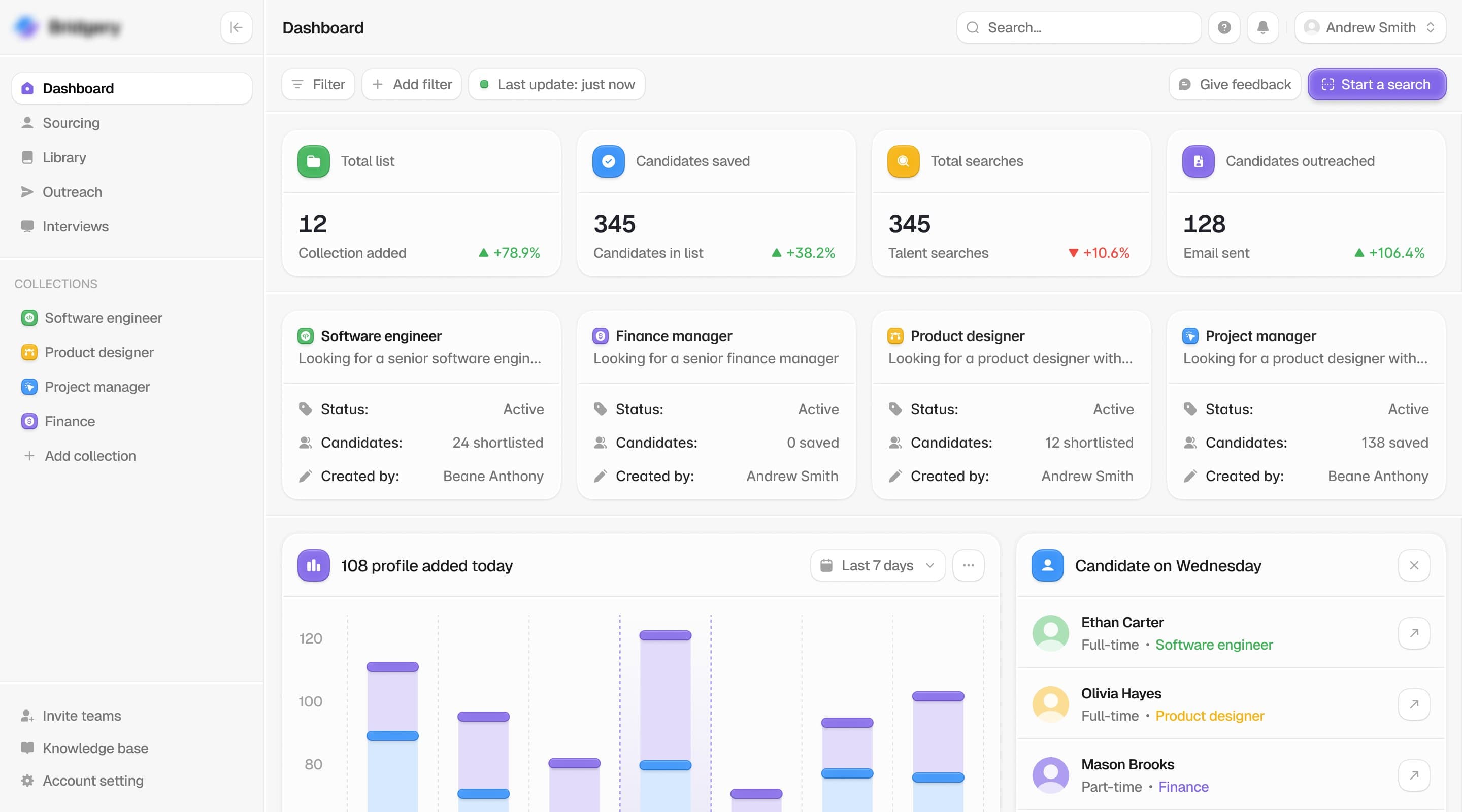Open the Software engineer card title
1462x812 pixels.
(381, 336)
